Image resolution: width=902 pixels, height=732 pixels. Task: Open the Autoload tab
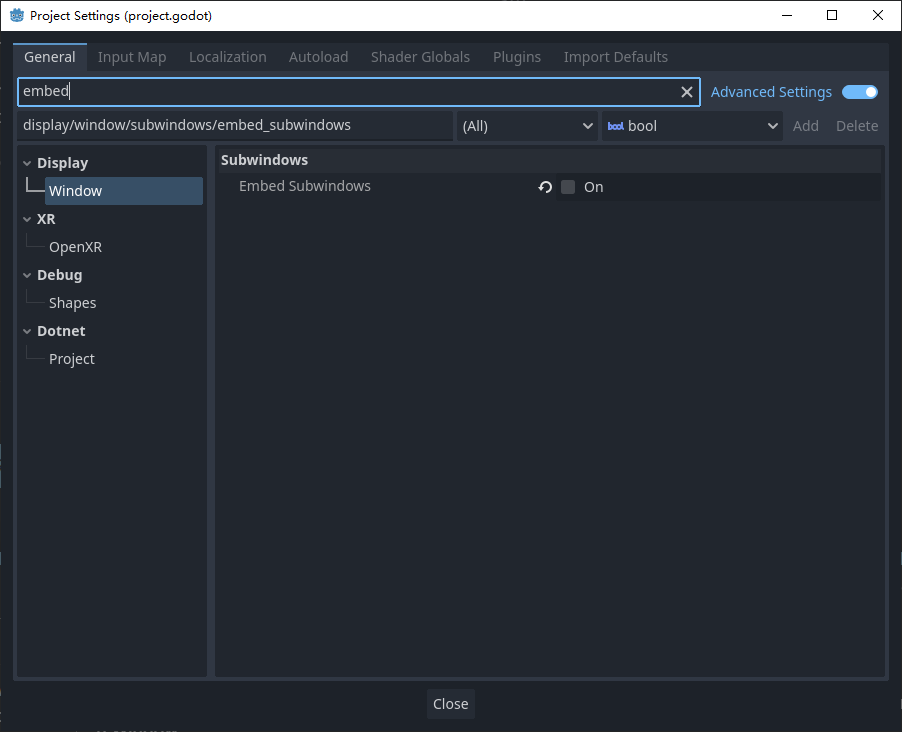point(318,57)
